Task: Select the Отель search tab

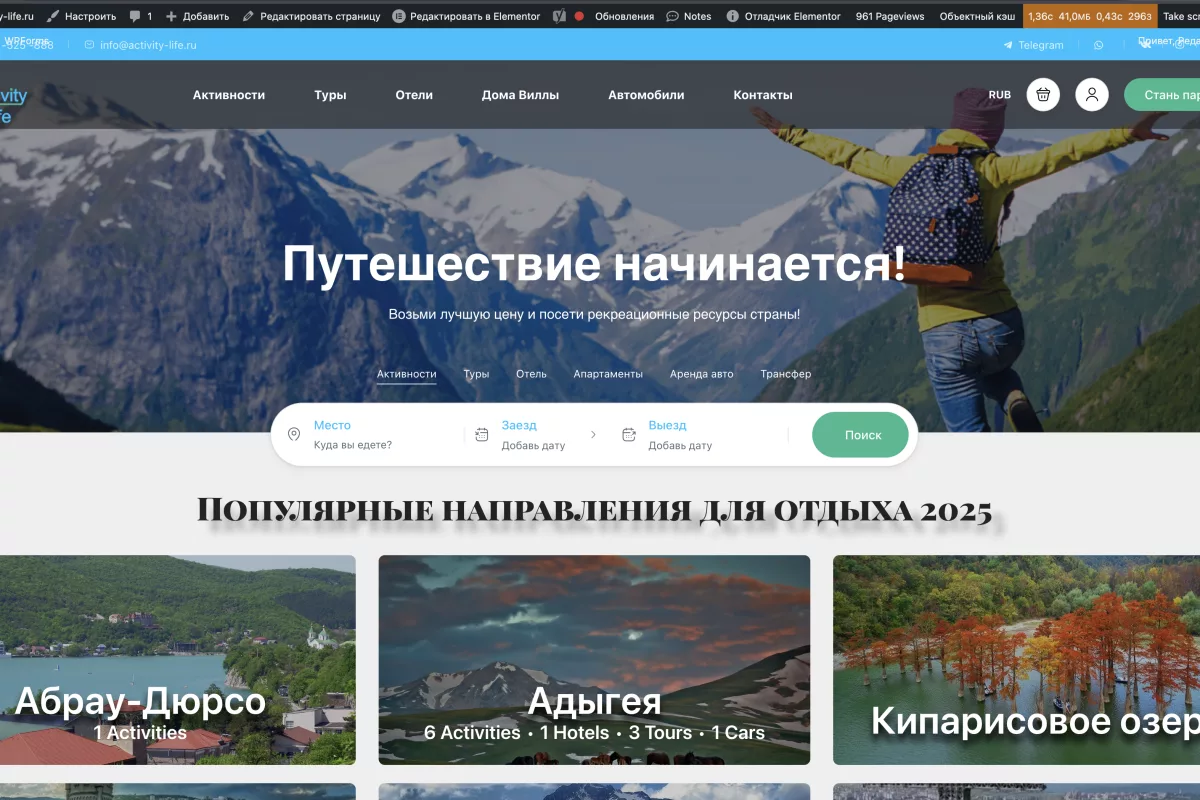Action: (531, 374)
